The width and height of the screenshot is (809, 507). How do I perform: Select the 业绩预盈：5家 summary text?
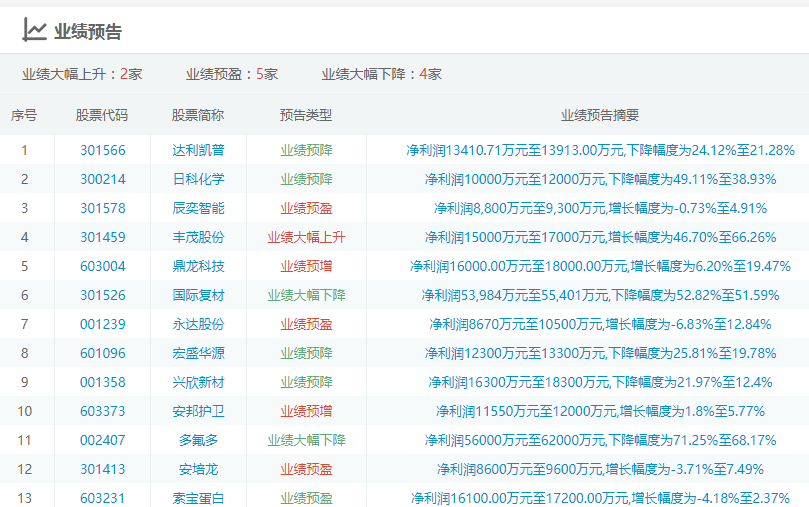coord(232,74)
